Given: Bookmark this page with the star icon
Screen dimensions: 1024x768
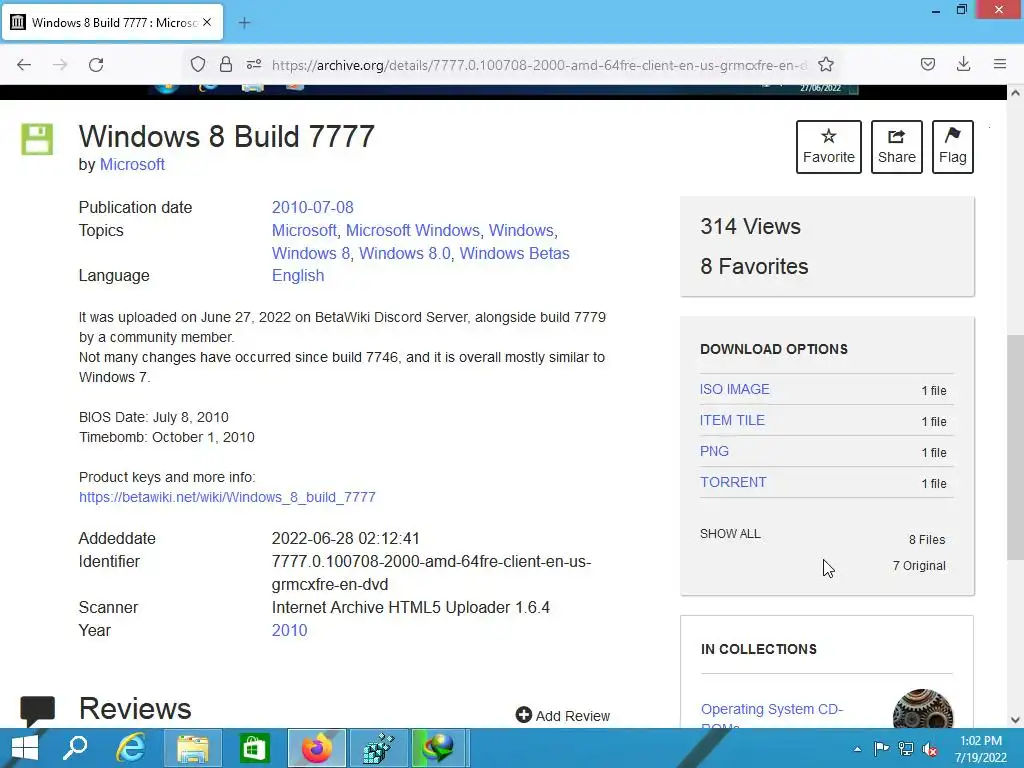Looking at the screenshot, I should [x=826, y=64].
